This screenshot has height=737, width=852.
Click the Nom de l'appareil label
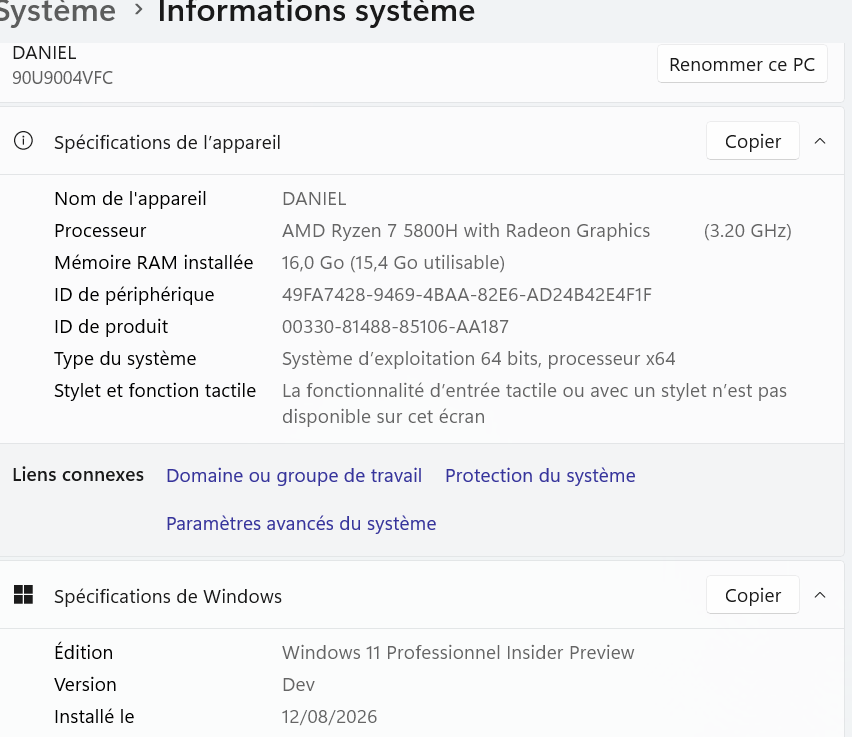(130, 198)
